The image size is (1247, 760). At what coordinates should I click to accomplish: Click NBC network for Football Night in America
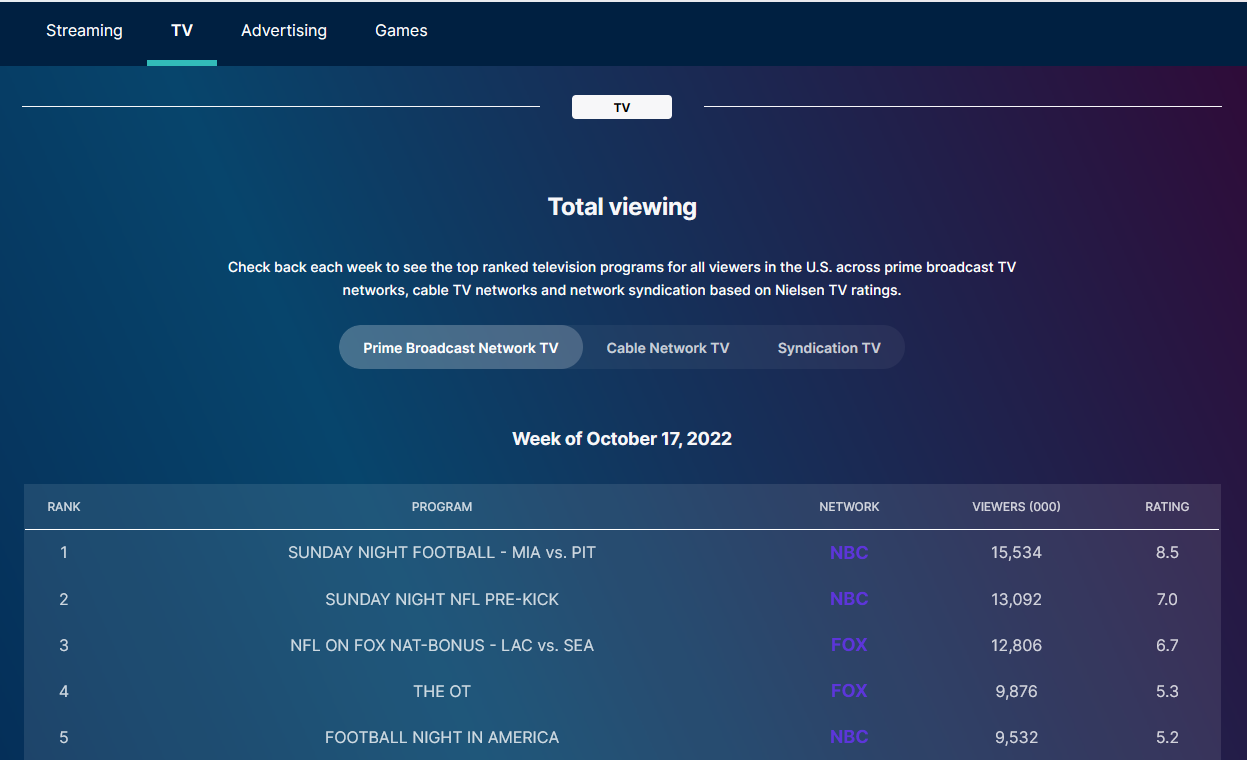coord(849,737)
